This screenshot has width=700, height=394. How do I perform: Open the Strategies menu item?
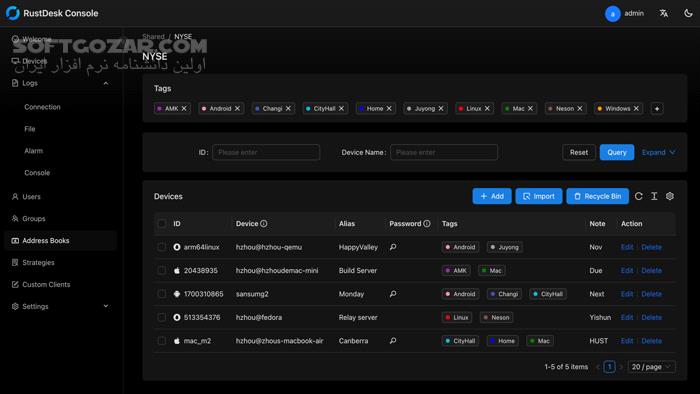pyautogui.click(x=61, y=262)
